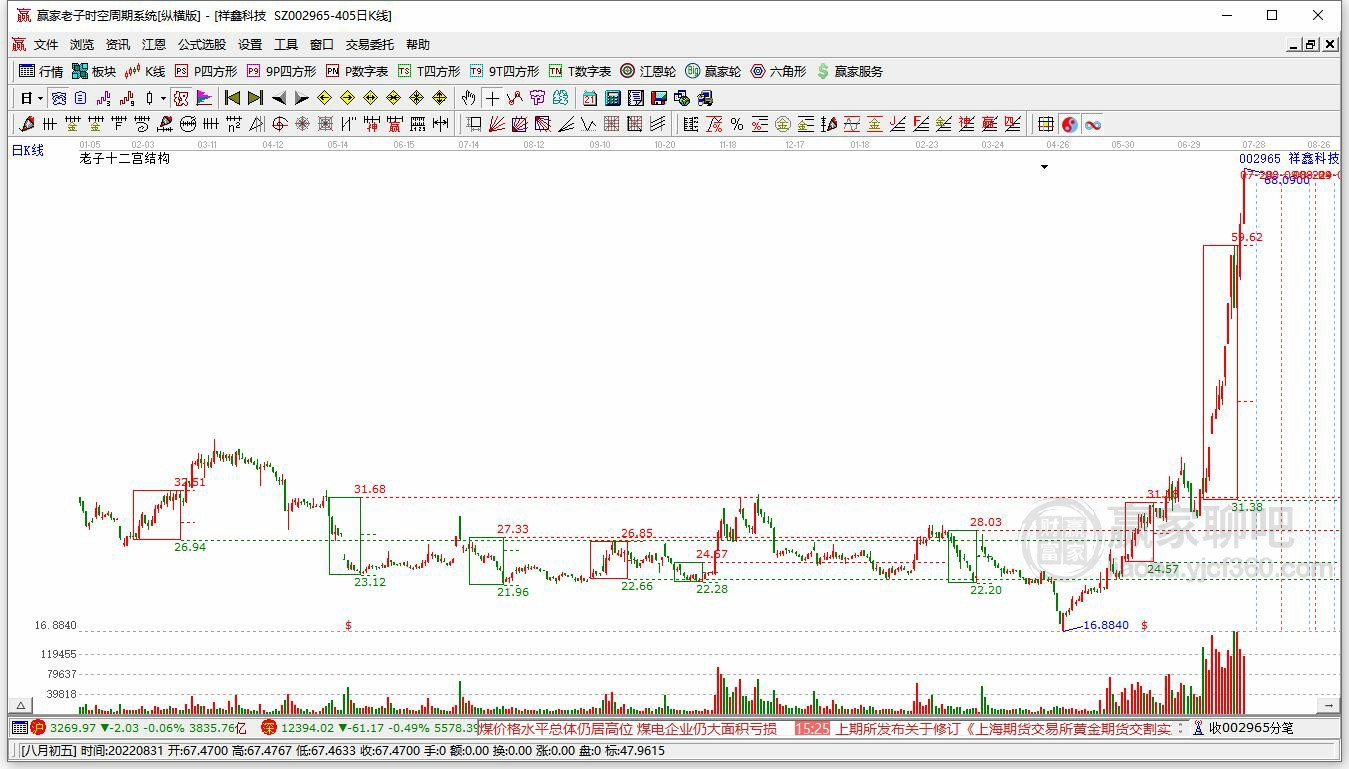The width and height of the screenshot is (1349, 769).
Task: Click the floppy disk save icon
Action: tap(659, 98)
